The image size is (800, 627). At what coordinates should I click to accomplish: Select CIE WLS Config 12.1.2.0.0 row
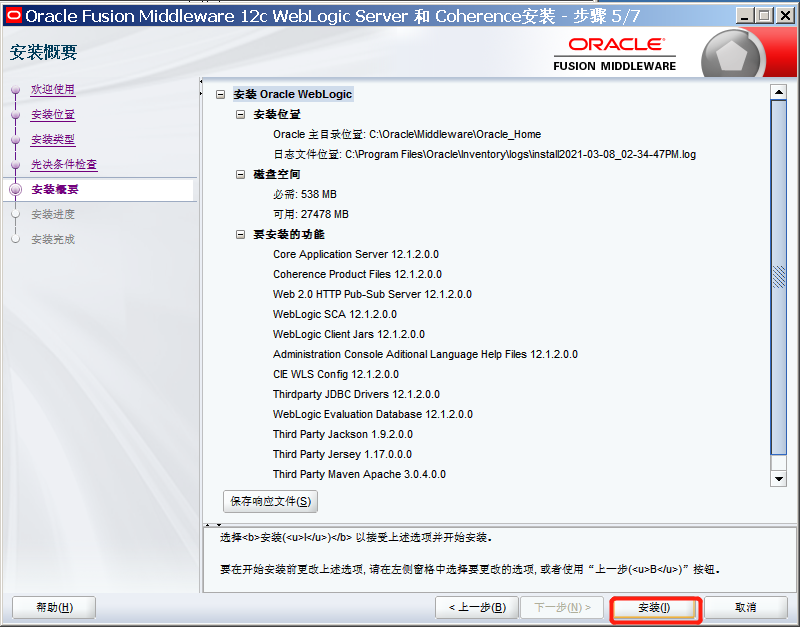(x=336, y=374)
